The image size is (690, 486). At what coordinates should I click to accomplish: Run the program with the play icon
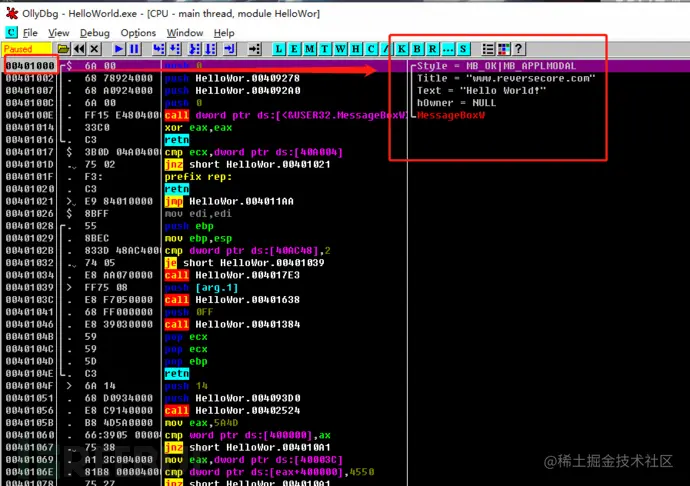pyautogui.click(x=118, y=49)
